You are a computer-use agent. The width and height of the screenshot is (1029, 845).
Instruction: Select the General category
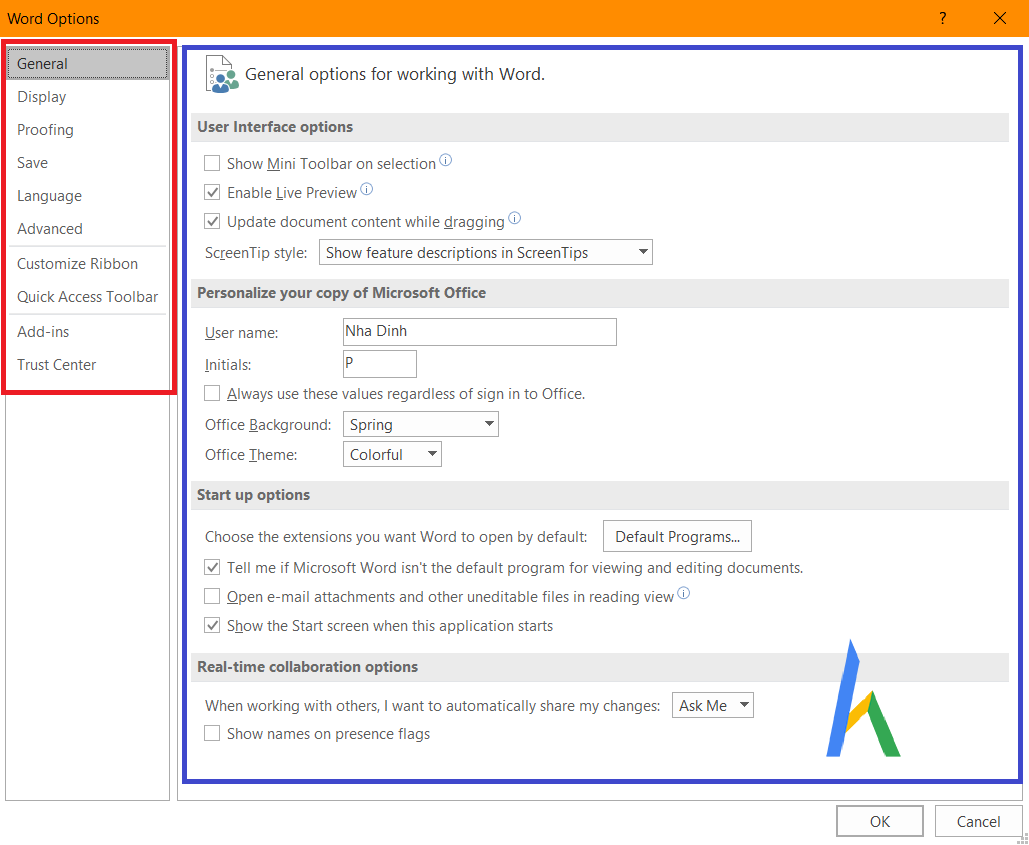87,64
